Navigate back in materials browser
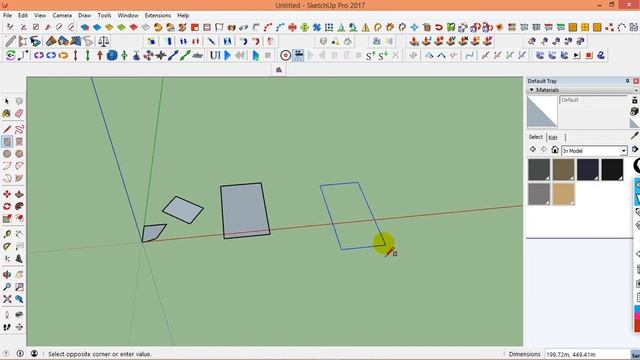Screen dimensions: 640x360 click(533, 150)
